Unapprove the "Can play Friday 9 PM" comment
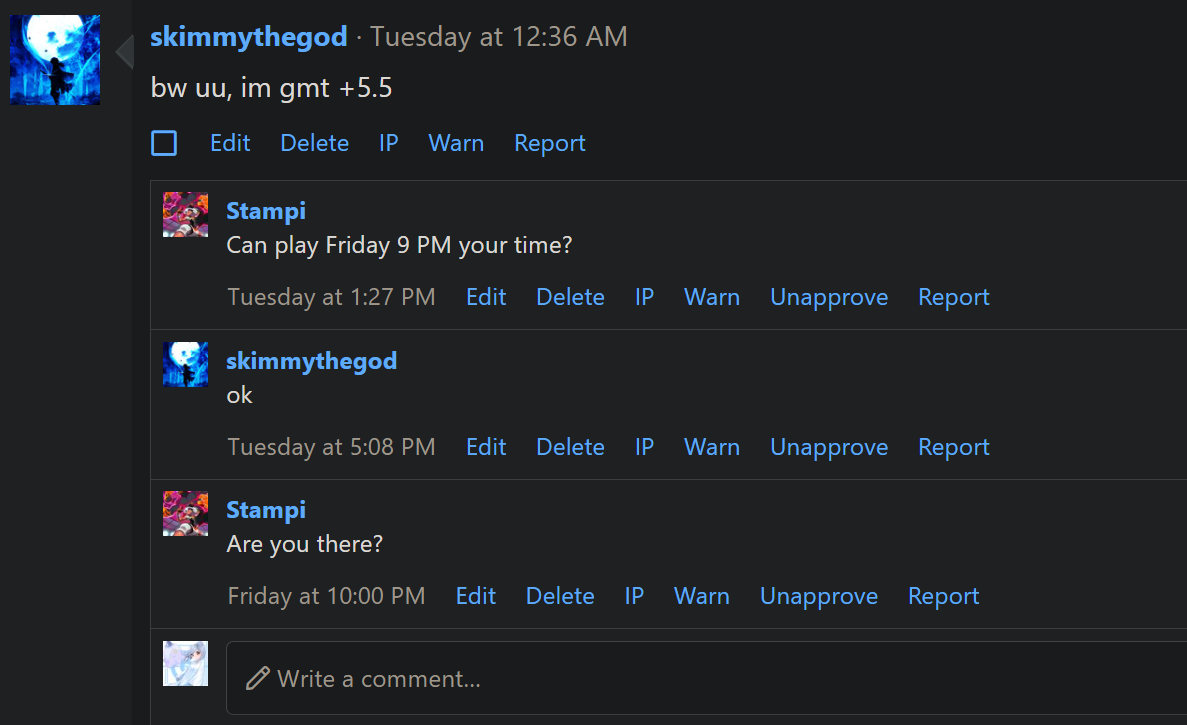 (829, 297)
